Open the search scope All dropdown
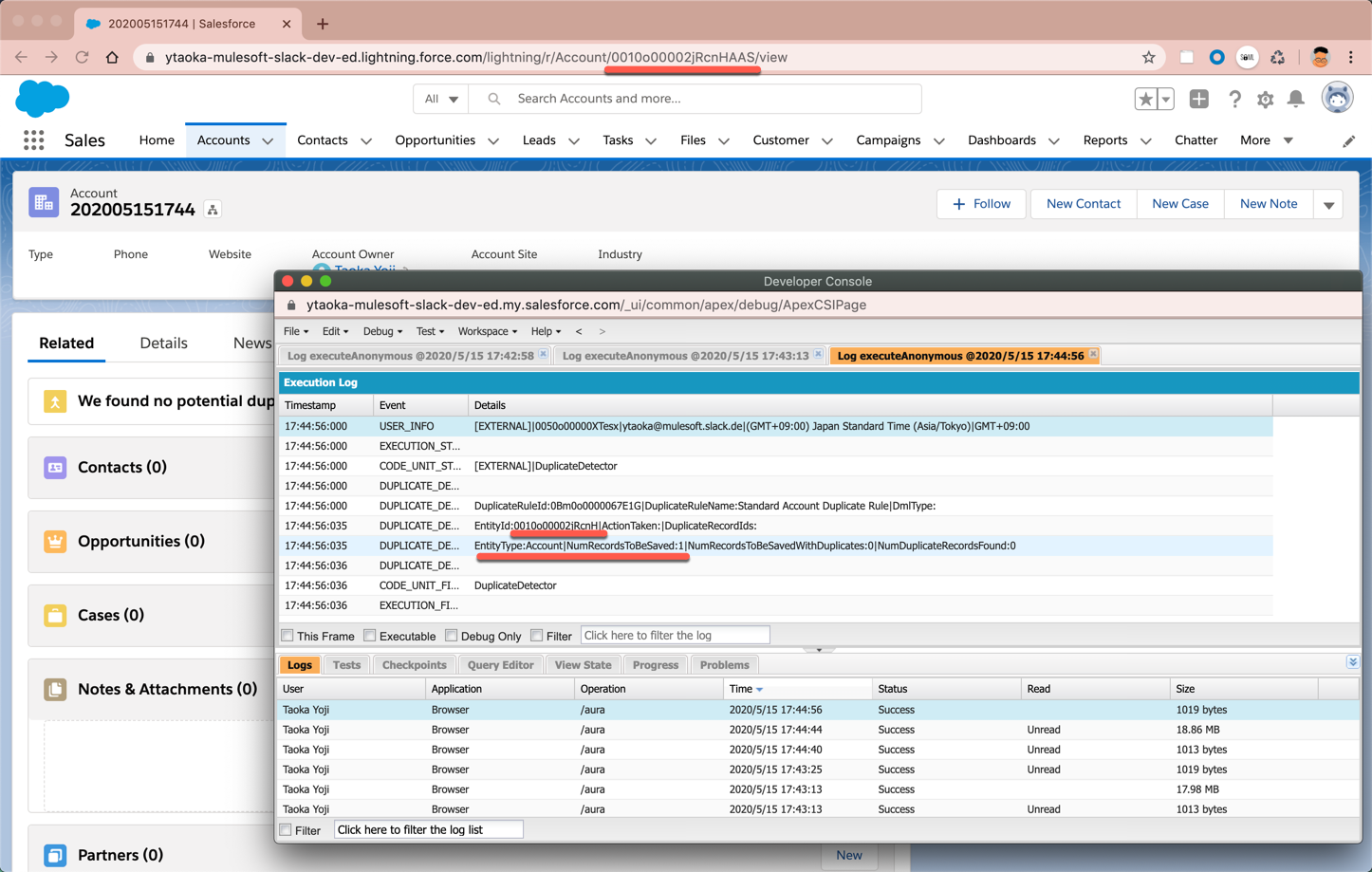1372x872 pixels. pyautogui.click(x=441, y=99)
